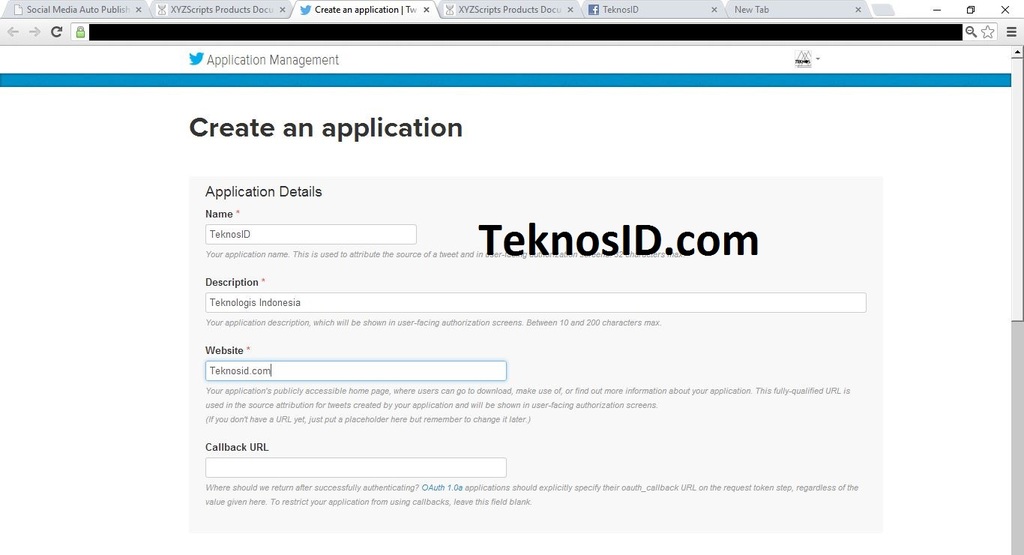The width and height of the screenshot is (1024, 555).
Task: Click the scrollbar up arrow
Action: [1017, 54]
